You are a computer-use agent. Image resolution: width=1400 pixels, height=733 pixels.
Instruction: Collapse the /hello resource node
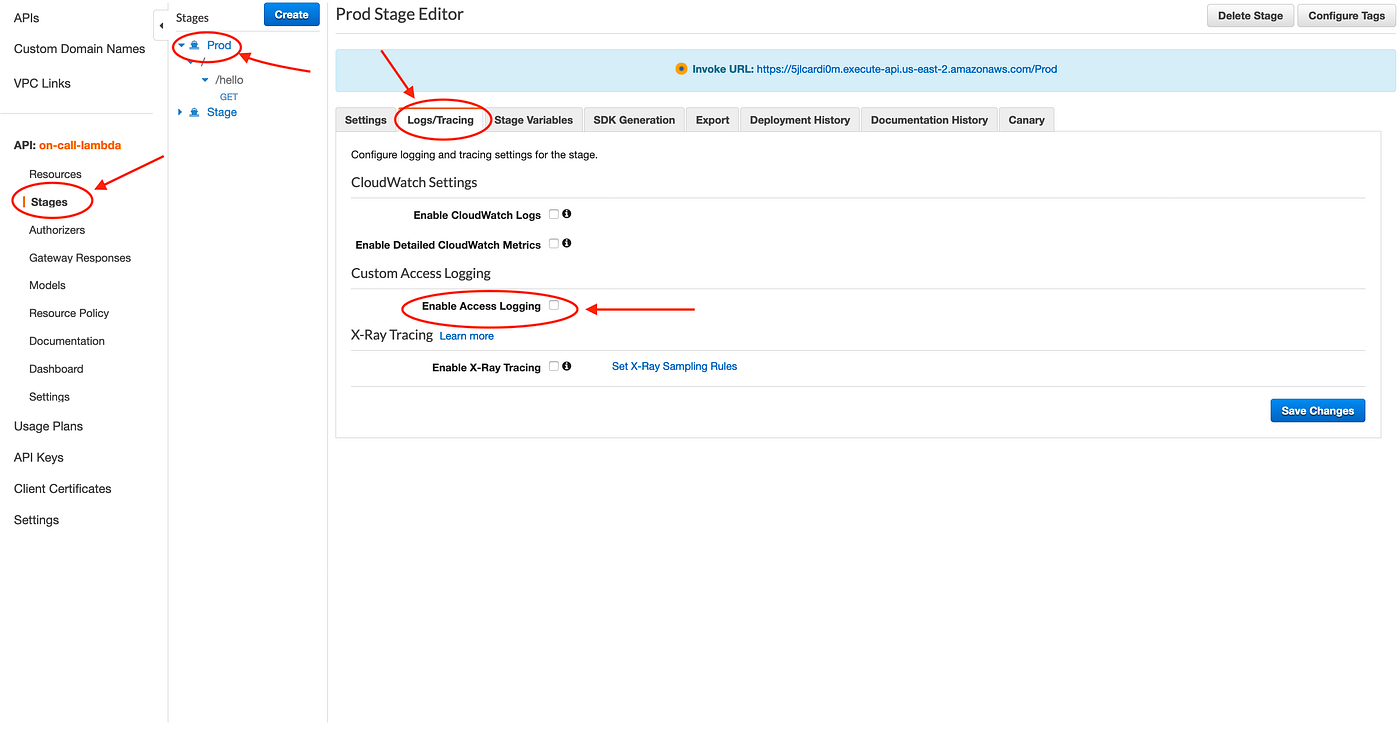click(205, 79)
